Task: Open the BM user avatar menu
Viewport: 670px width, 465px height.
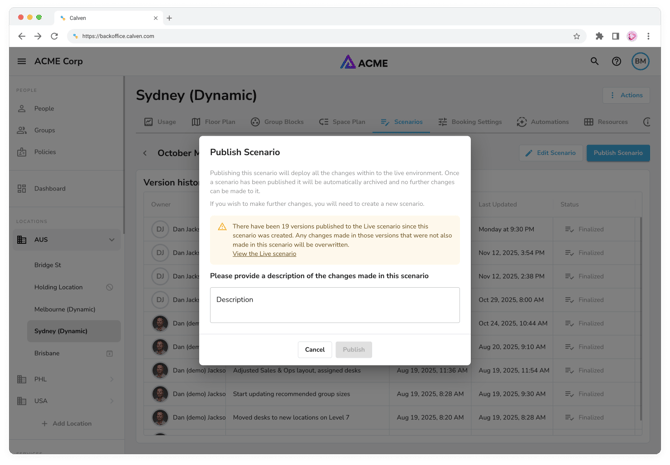Action: (x=640, y=61)
